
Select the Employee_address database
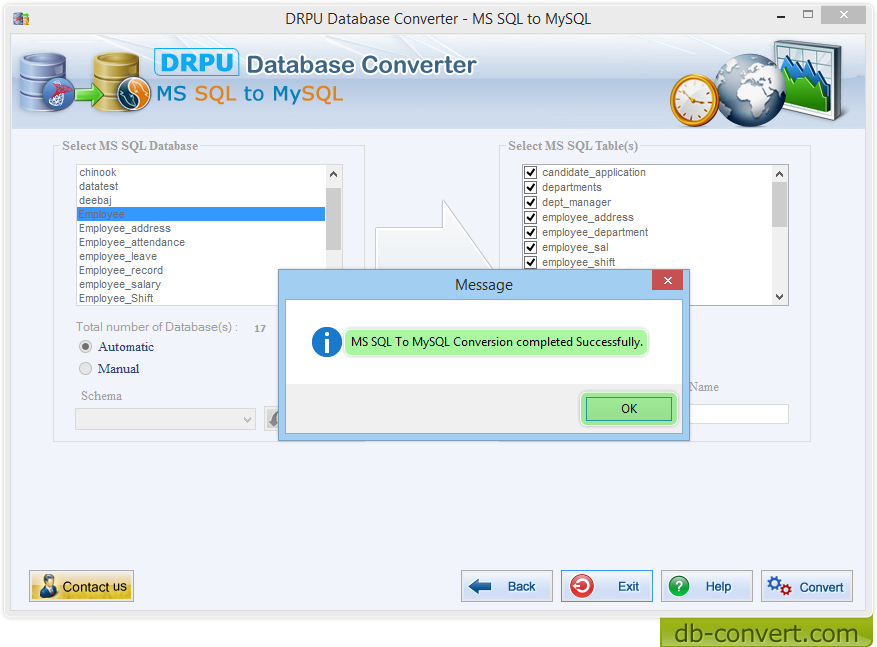tap(201, 228)
